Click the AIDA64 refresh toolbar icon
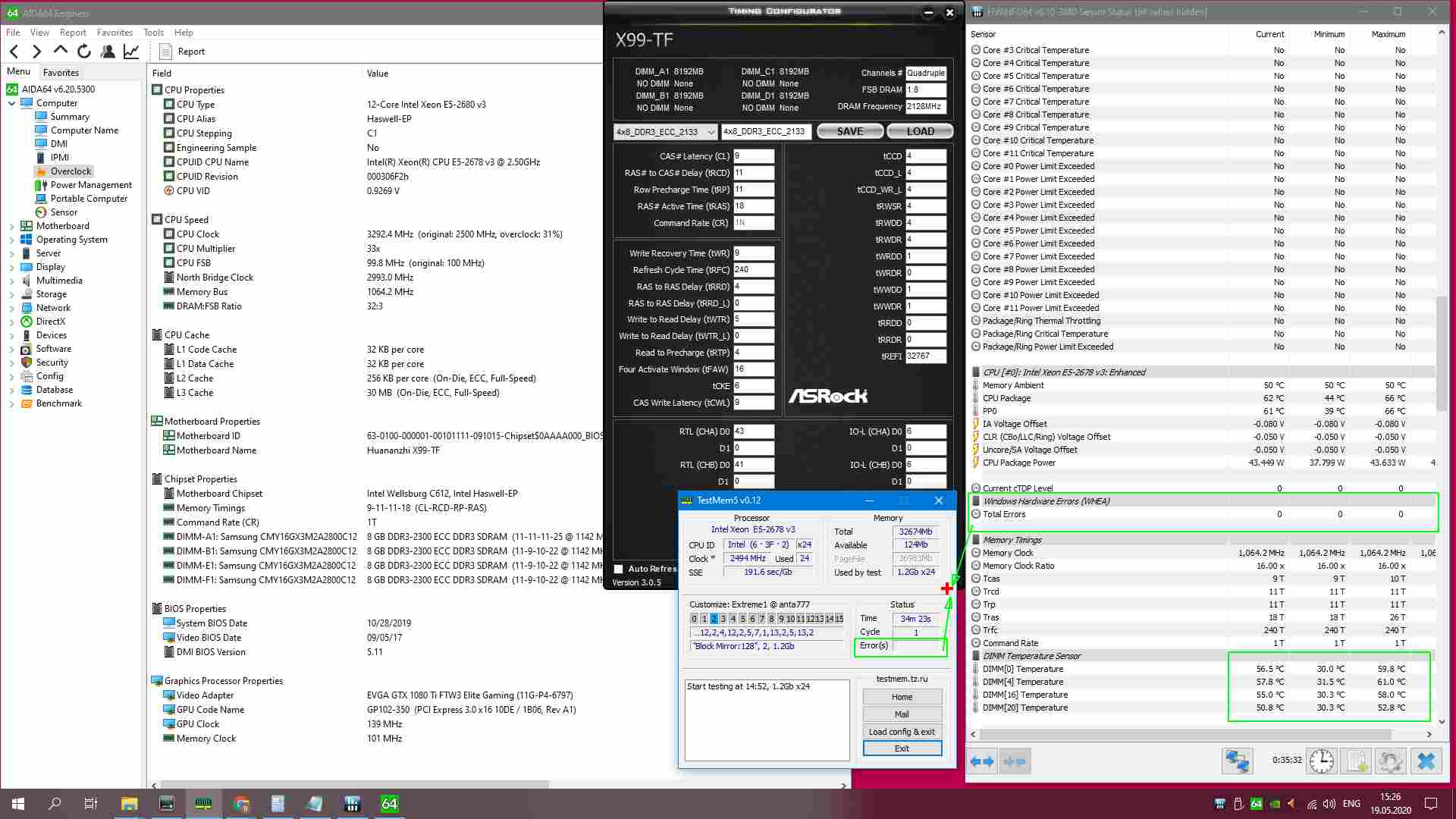Screen dimensions: 1456x819 (84, 52)
